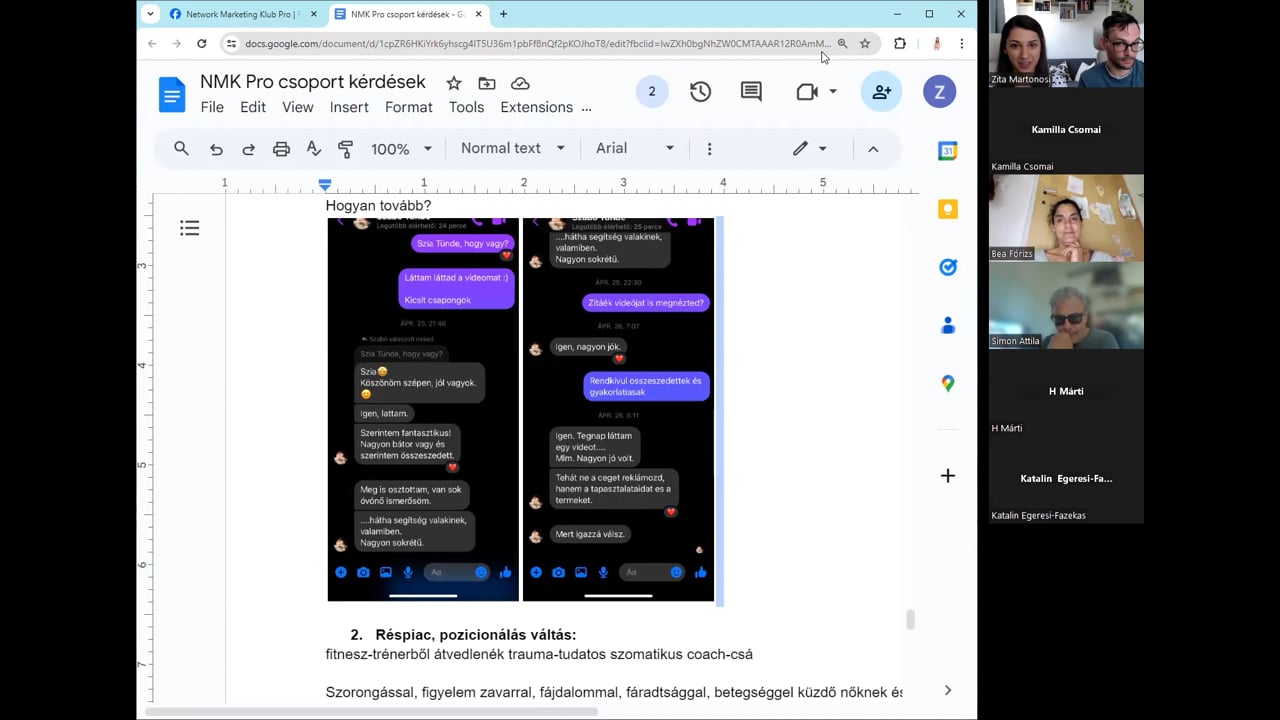
Task: Go back in the browser
Action: pyautogui.click(x=152, y=44)
